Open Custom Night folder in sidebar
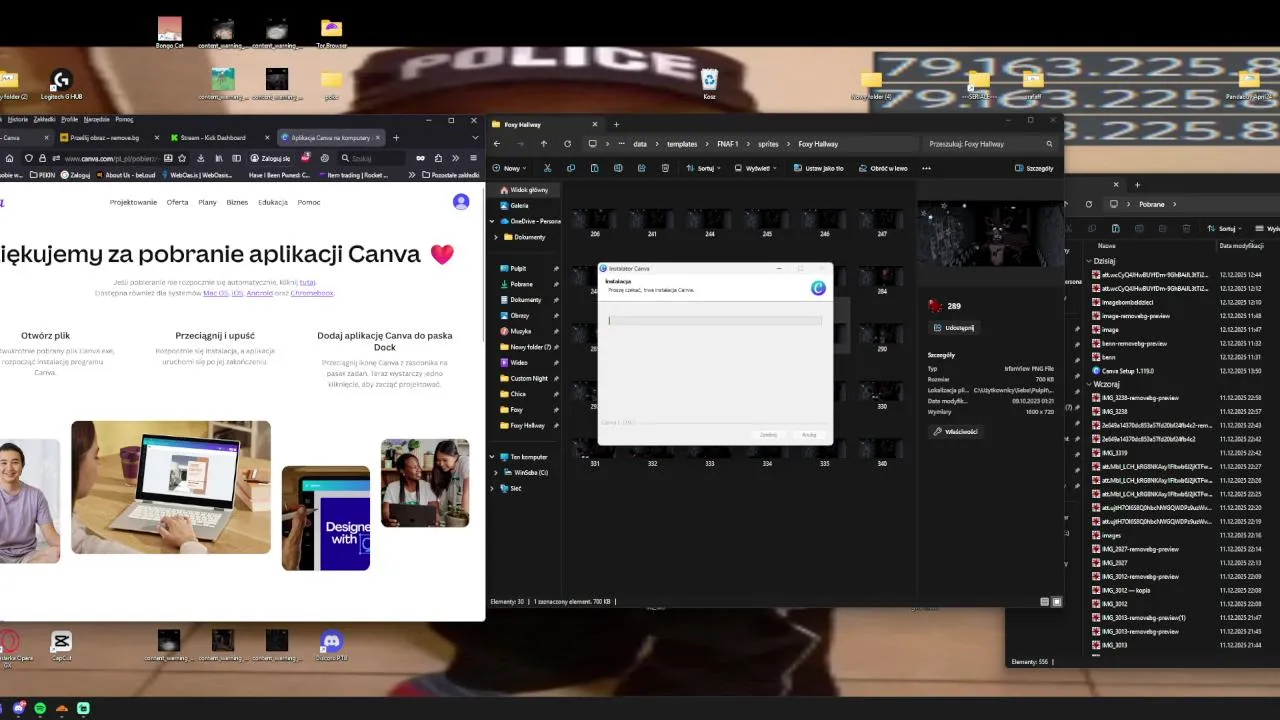 click(x=529, y=378)
